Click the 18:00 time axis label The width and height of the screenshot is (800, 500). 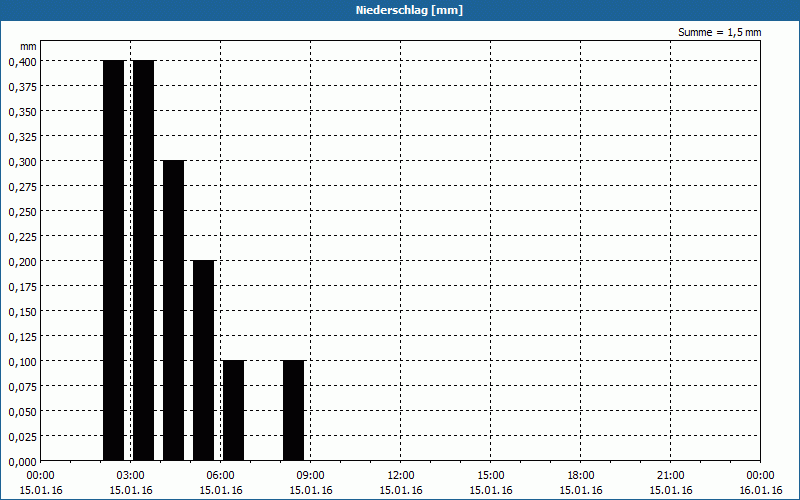[x=581, y=476]
